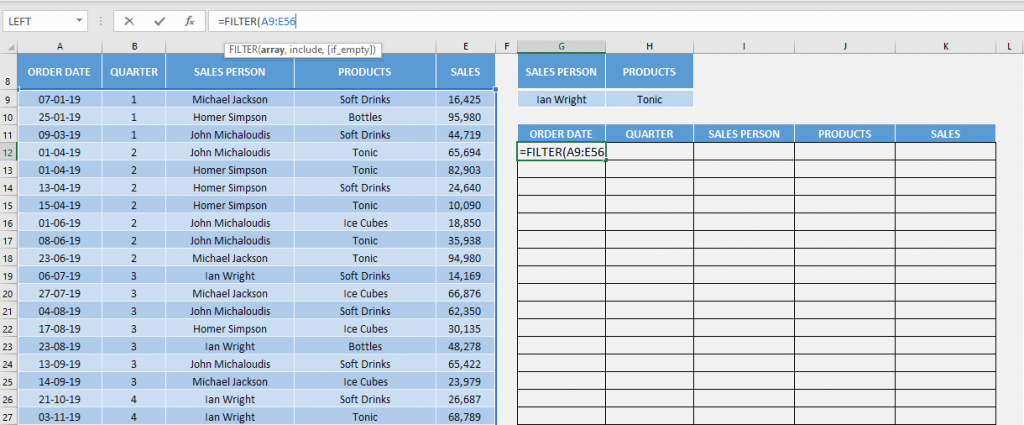
Task: Click column K header
Action: 945,46
